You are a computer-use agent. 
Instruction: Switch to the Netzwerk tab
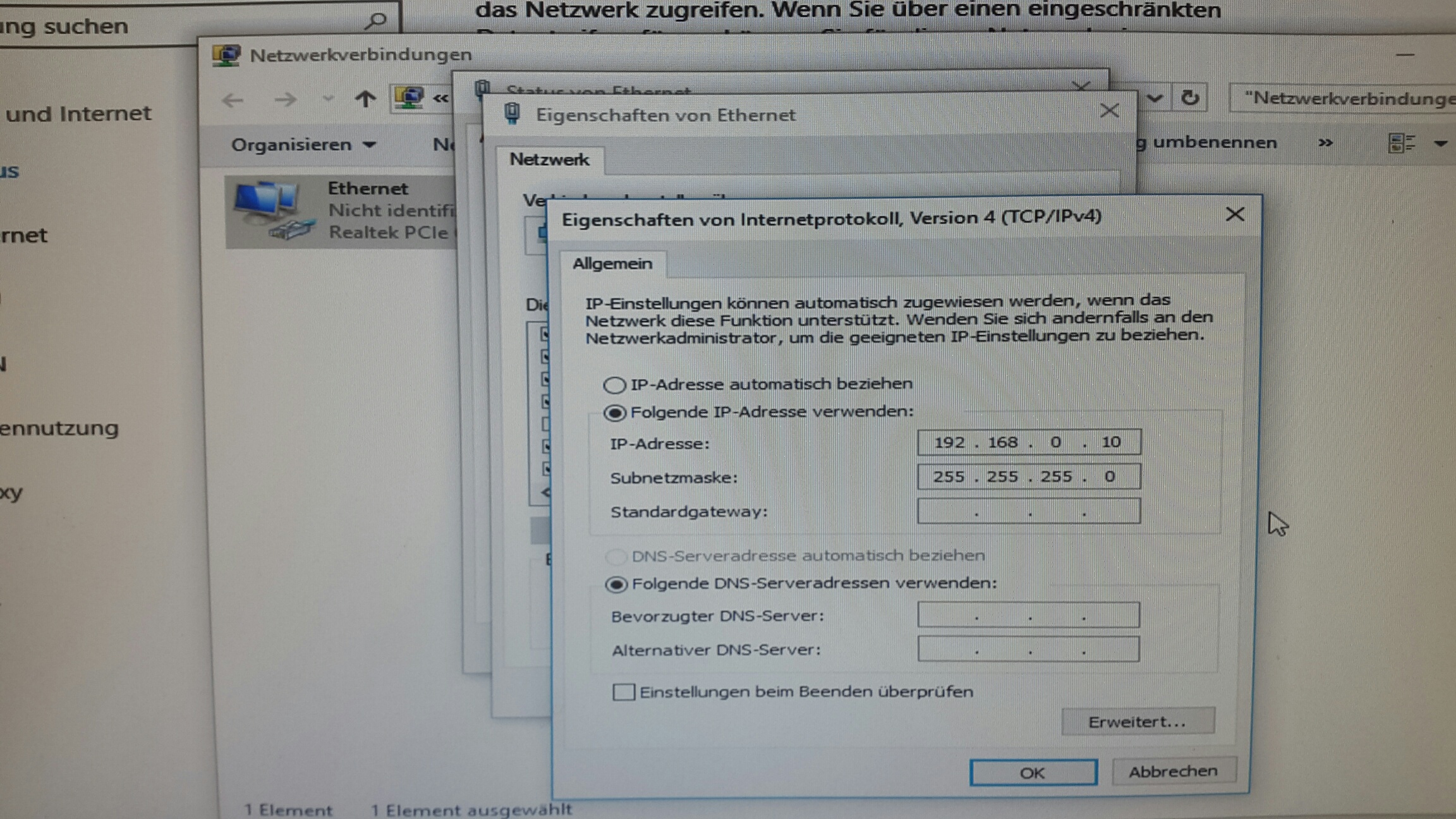549,160
